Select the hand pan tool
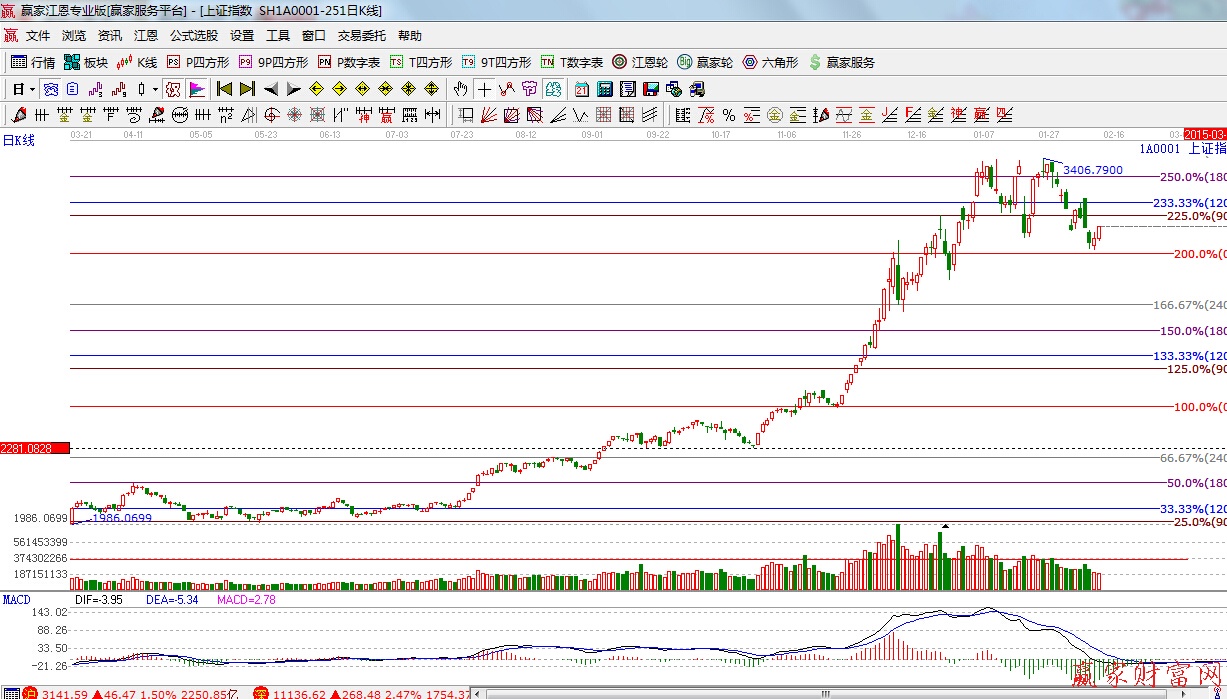The width and height of the screenshot is (1227, 699). point(460,89)
